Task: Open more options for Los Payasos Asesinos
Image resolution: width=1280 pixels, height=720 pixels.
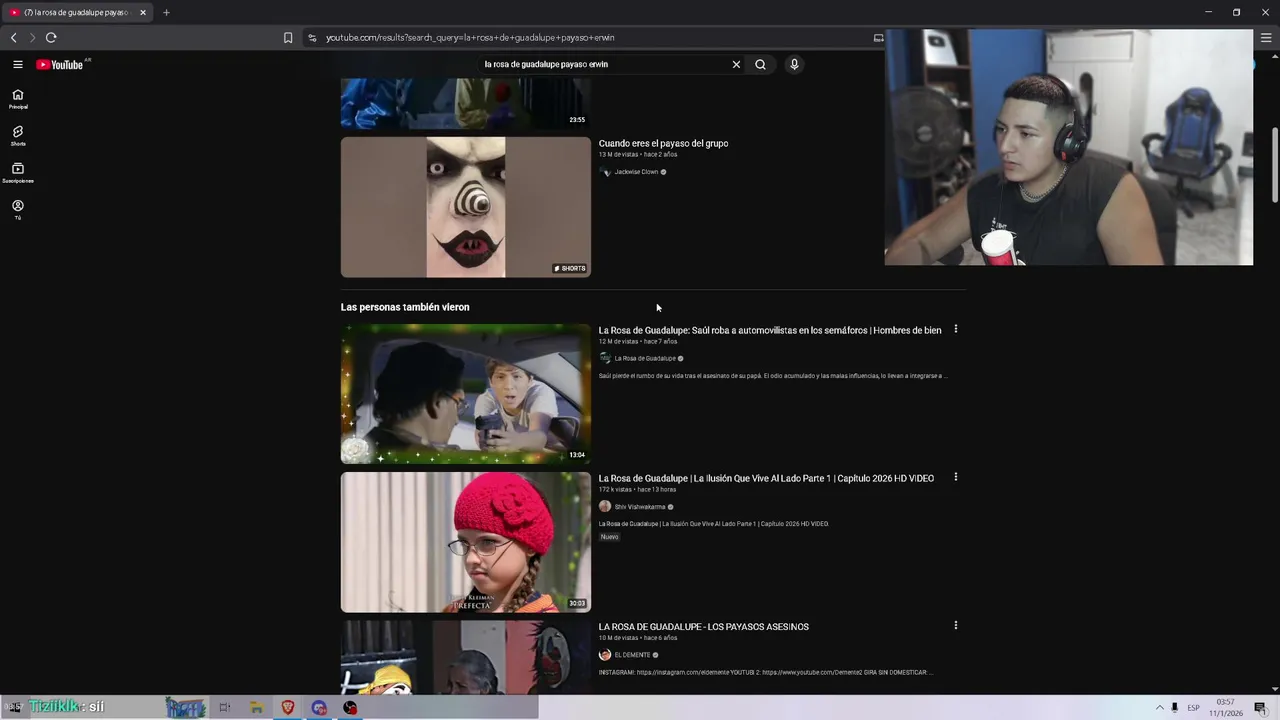Action: 955,625
